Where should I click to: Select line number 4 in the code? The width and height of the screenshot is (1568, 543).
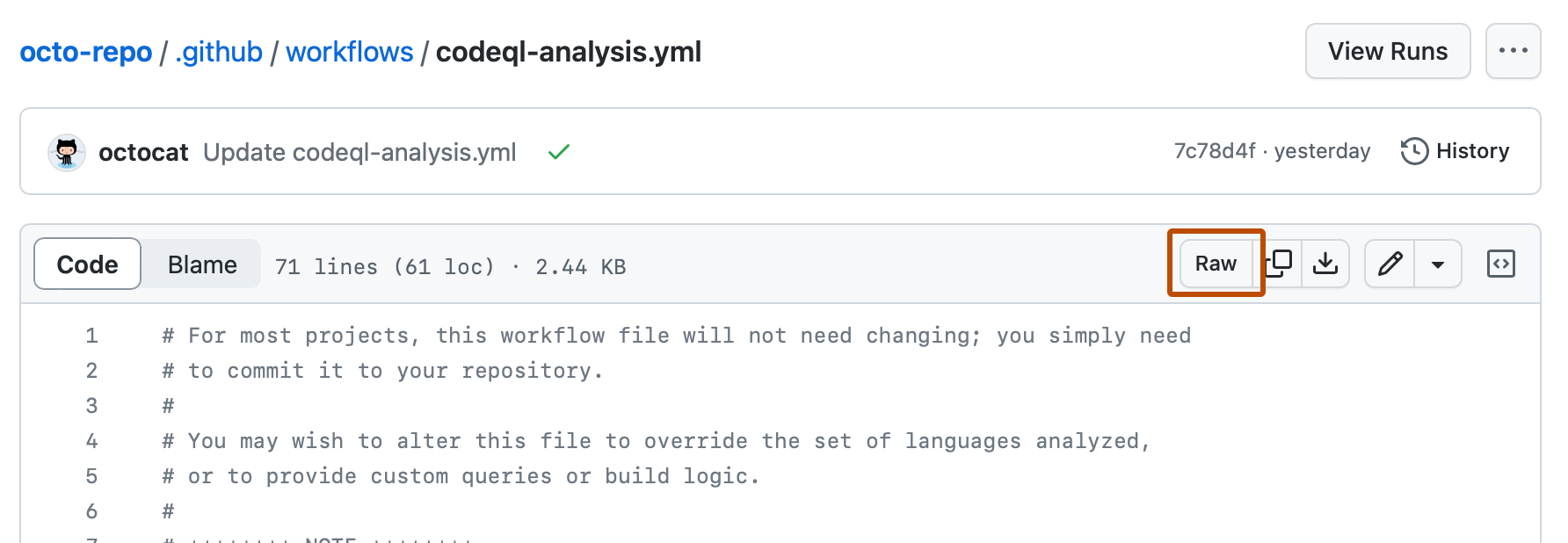tap(91, 441)
